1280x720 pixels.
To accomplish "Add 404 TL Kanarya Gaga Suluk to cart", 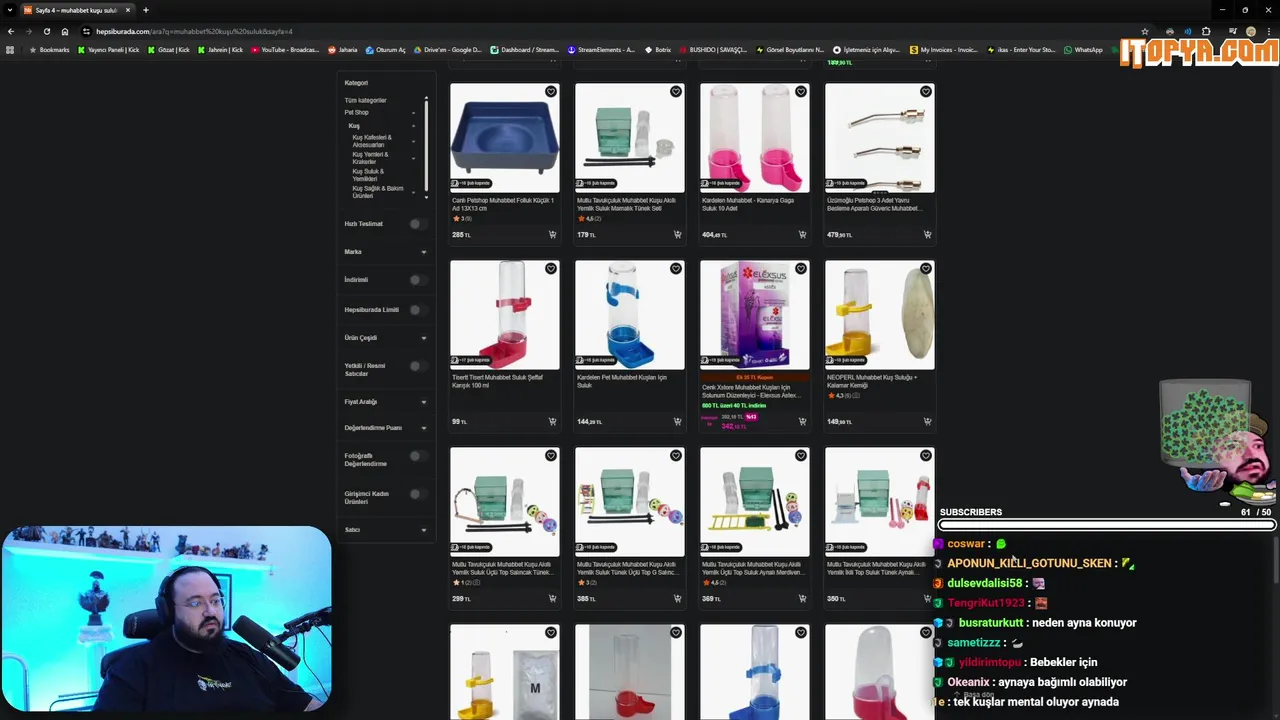I will pos(802,235).
